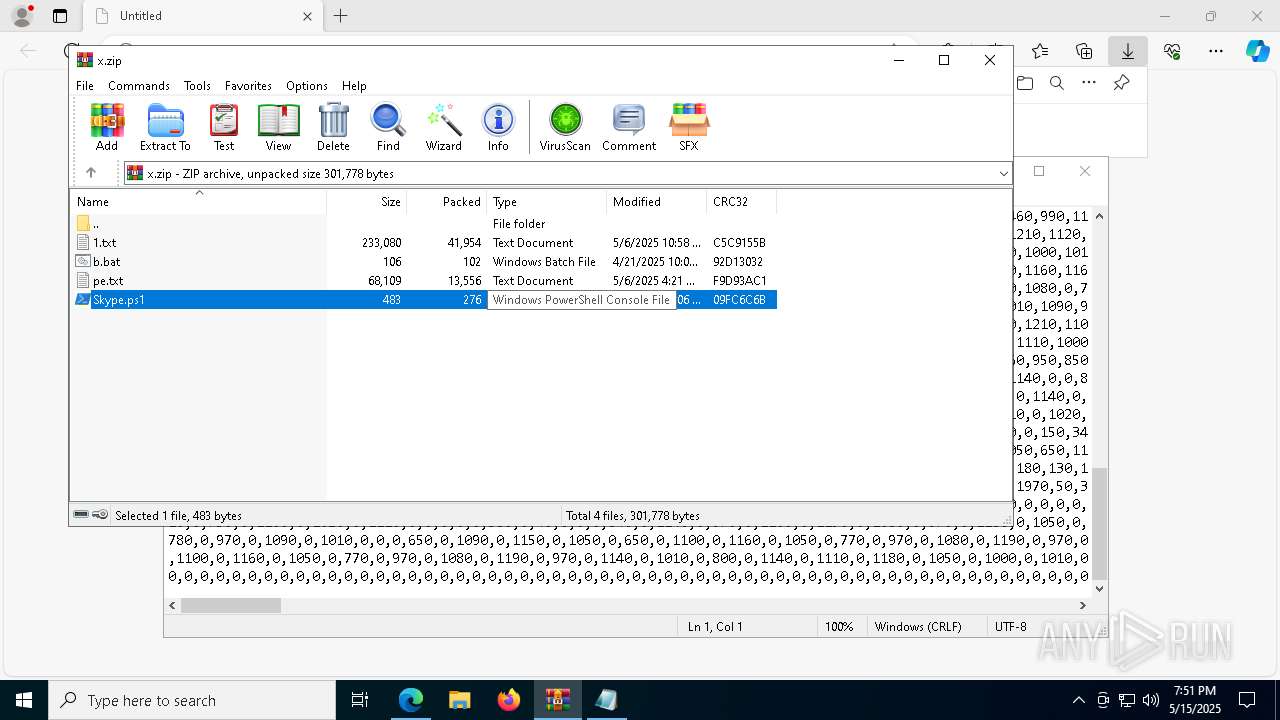The image size is (1280, 720).
Task: Select file 1.txt in the list
Action: [x=424, y=243]
